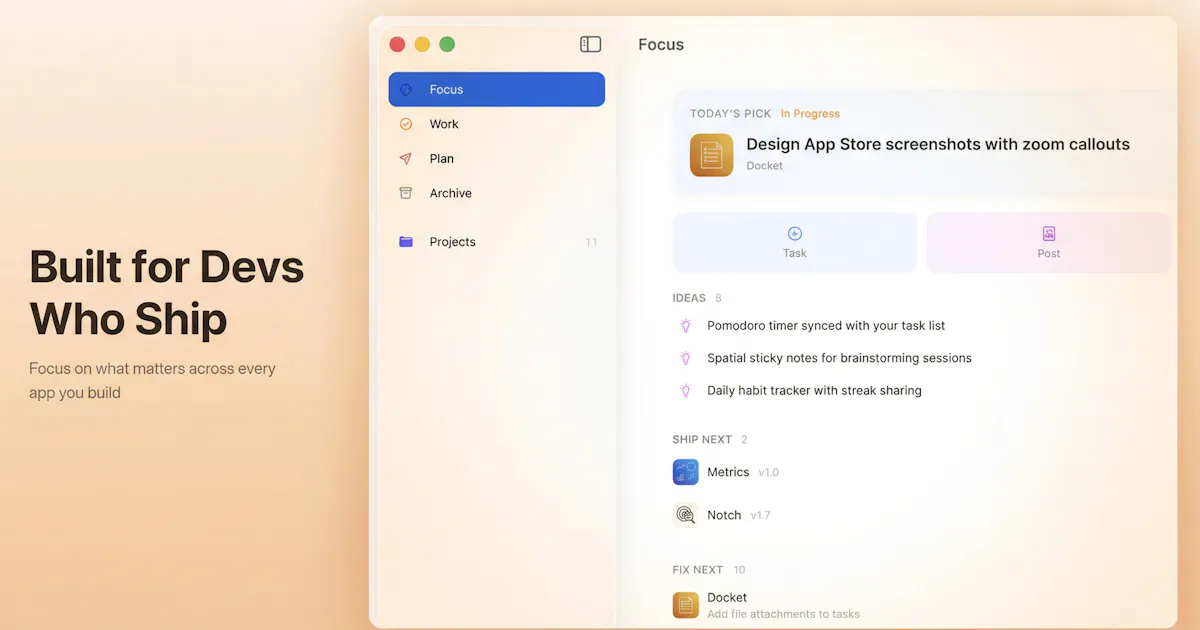This screenshot has height=630, width=1200.
Task: Click lightbulb icon beside Pomodoro timer idea
Action: tap(686, 326)
